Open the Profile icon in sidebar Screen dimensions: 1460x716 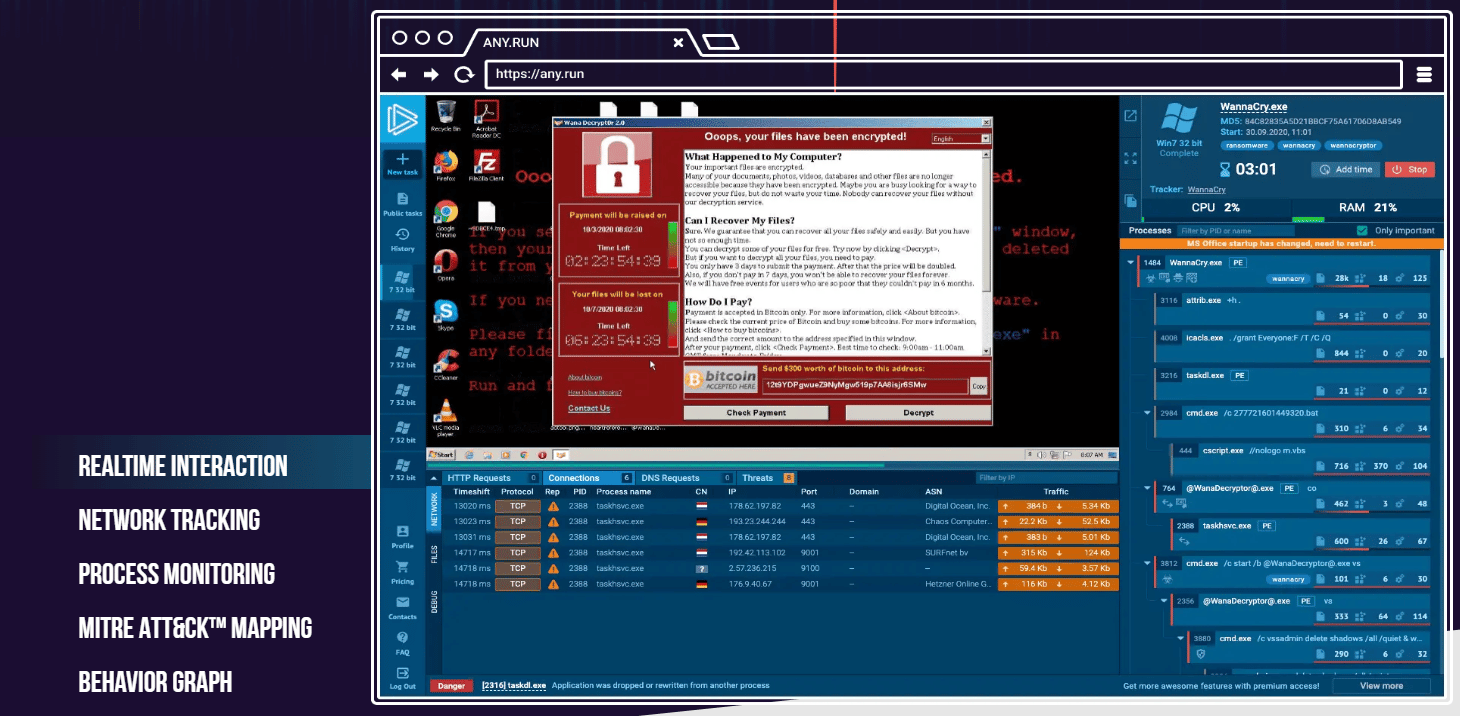pos(402,532)
